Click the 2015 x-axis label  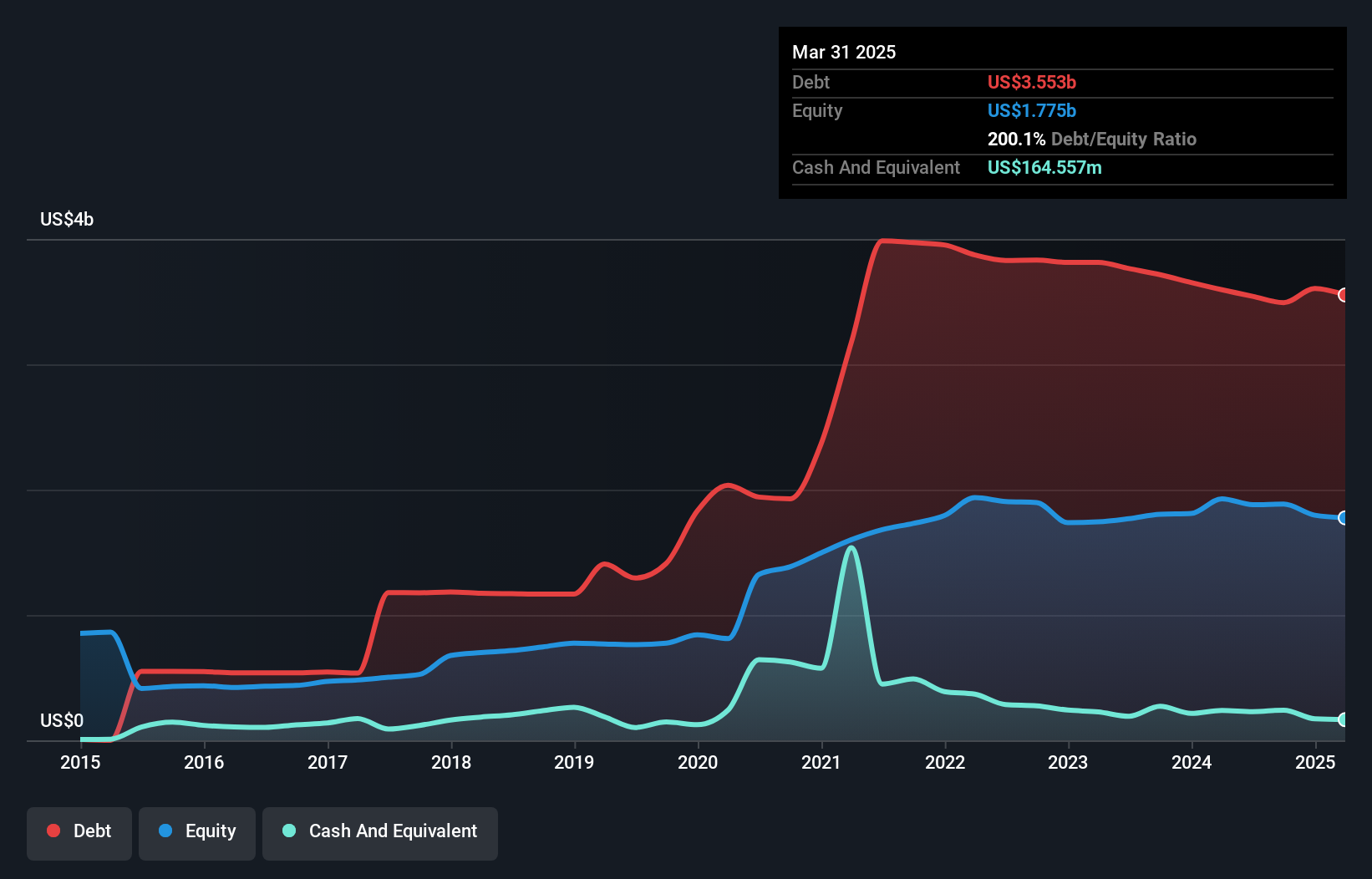click(x=80, y=762)
